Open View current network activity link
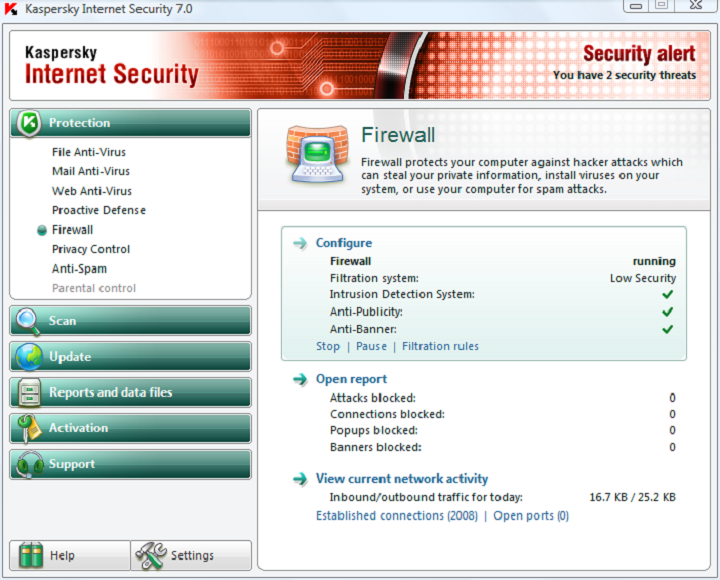The image size is (720, 580). pos(402,479)
